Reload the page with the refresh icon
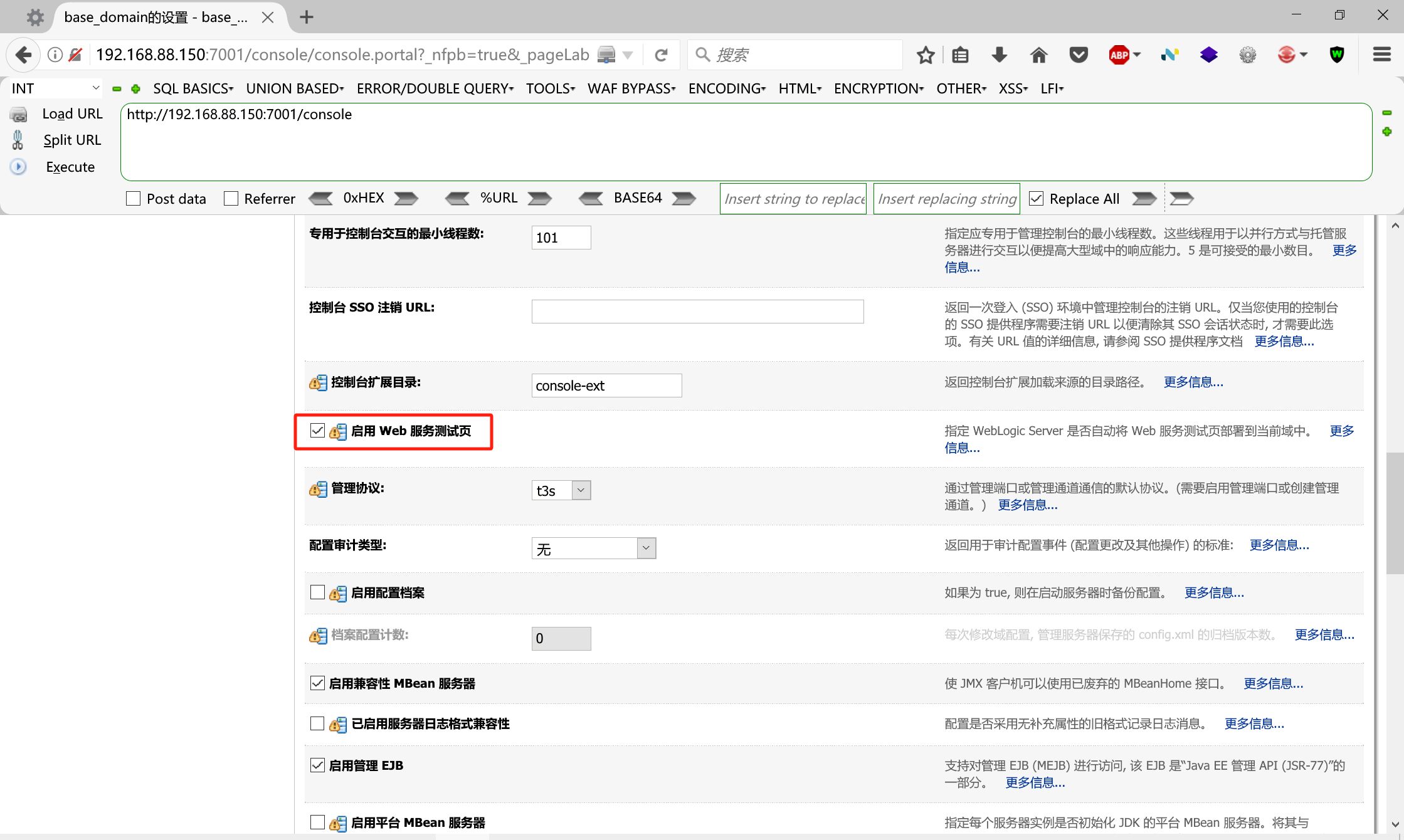Image resolution: width=1404 pixels, height=840 pixels. 661,55
